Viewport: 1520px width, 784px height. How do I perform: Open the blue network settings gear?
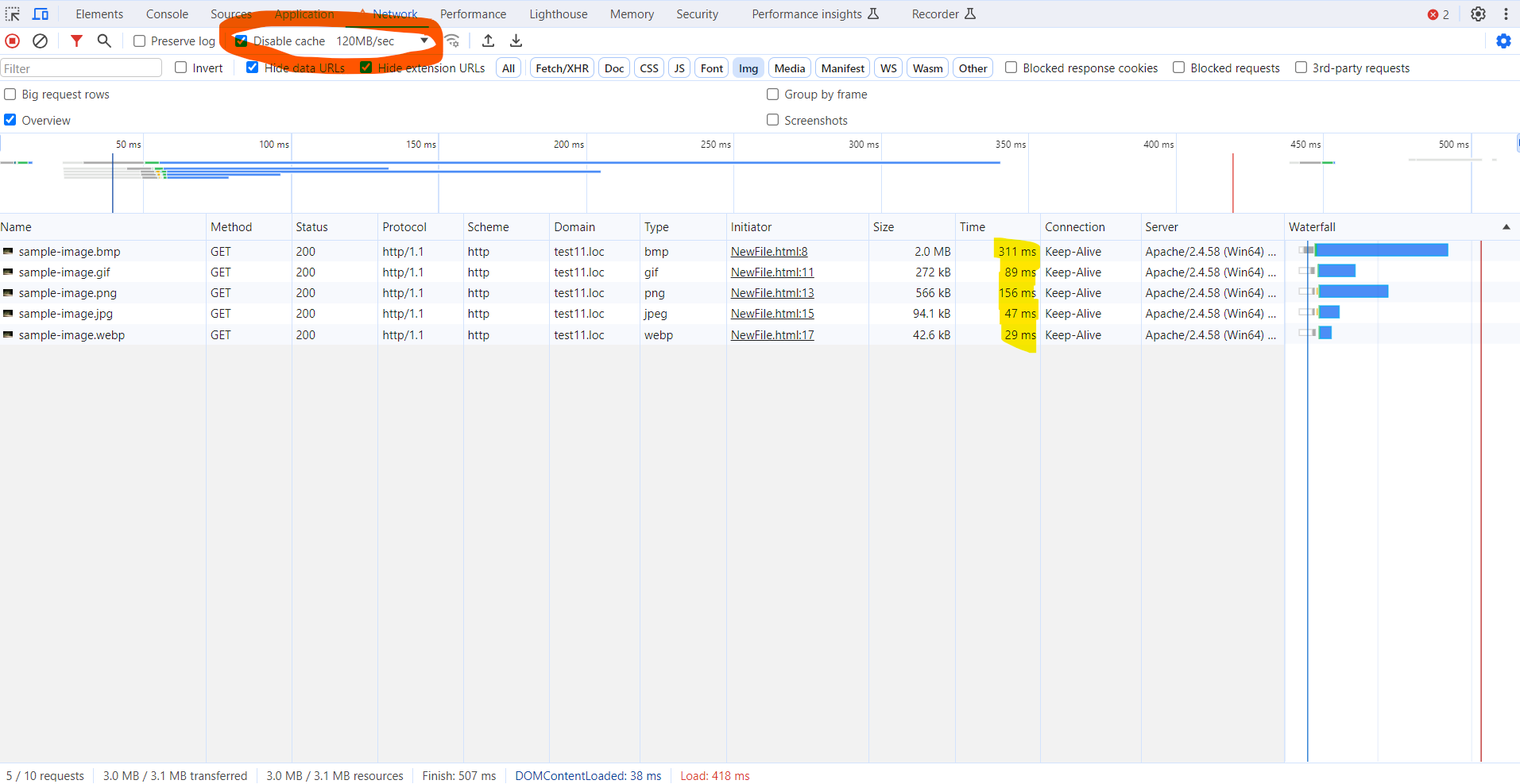point(1503,41)
